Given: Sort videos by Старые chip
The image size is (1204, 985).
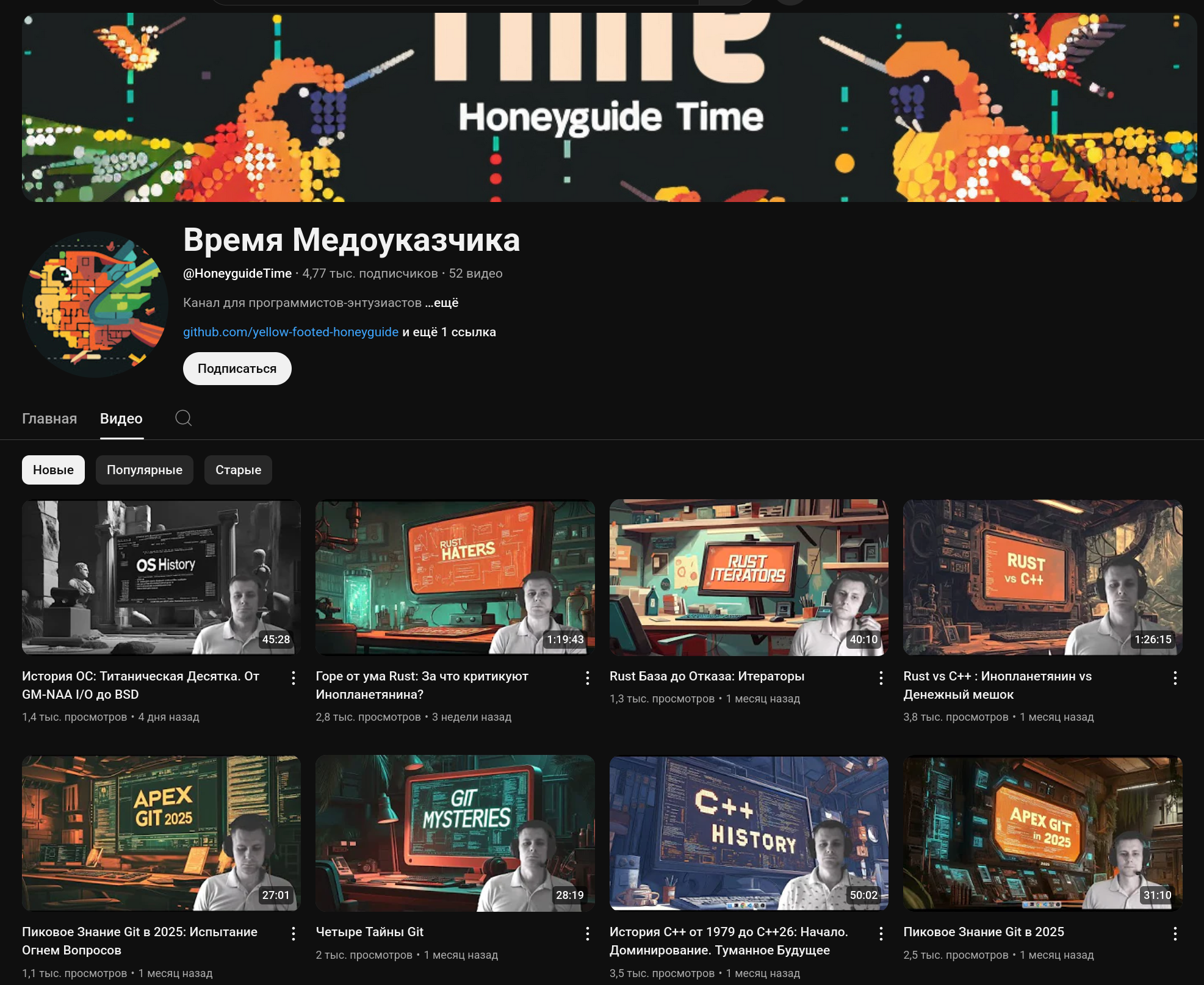Looking at the screenshot, I should tap(238, 470).
